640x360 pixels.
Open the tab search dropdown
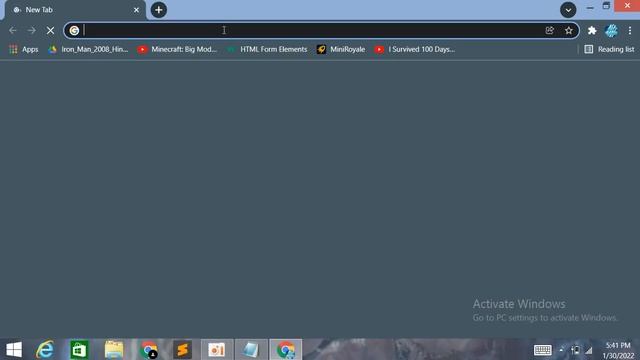pyautogui.click(x=568, y=10)
